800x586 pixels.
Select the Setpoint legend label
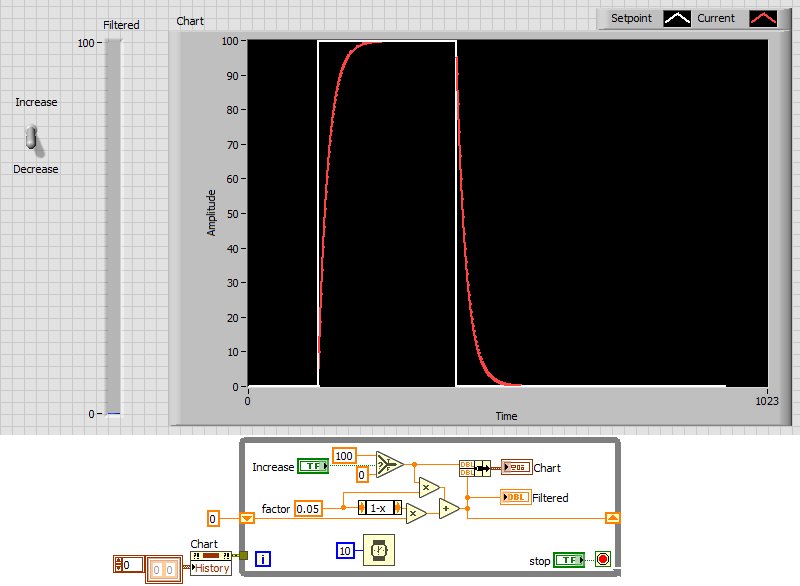(631, 18)
